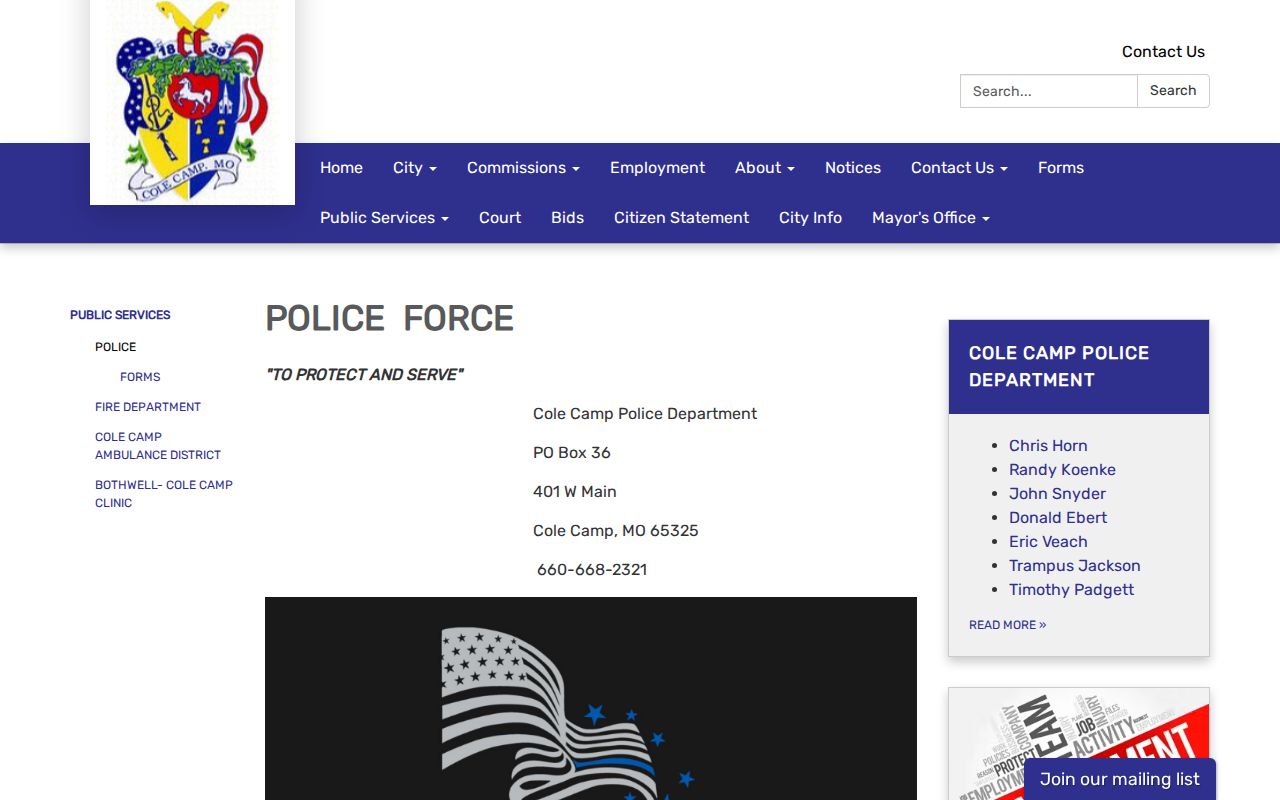
Task: Select Police in the sidebar
Action: tap(115, 347)
